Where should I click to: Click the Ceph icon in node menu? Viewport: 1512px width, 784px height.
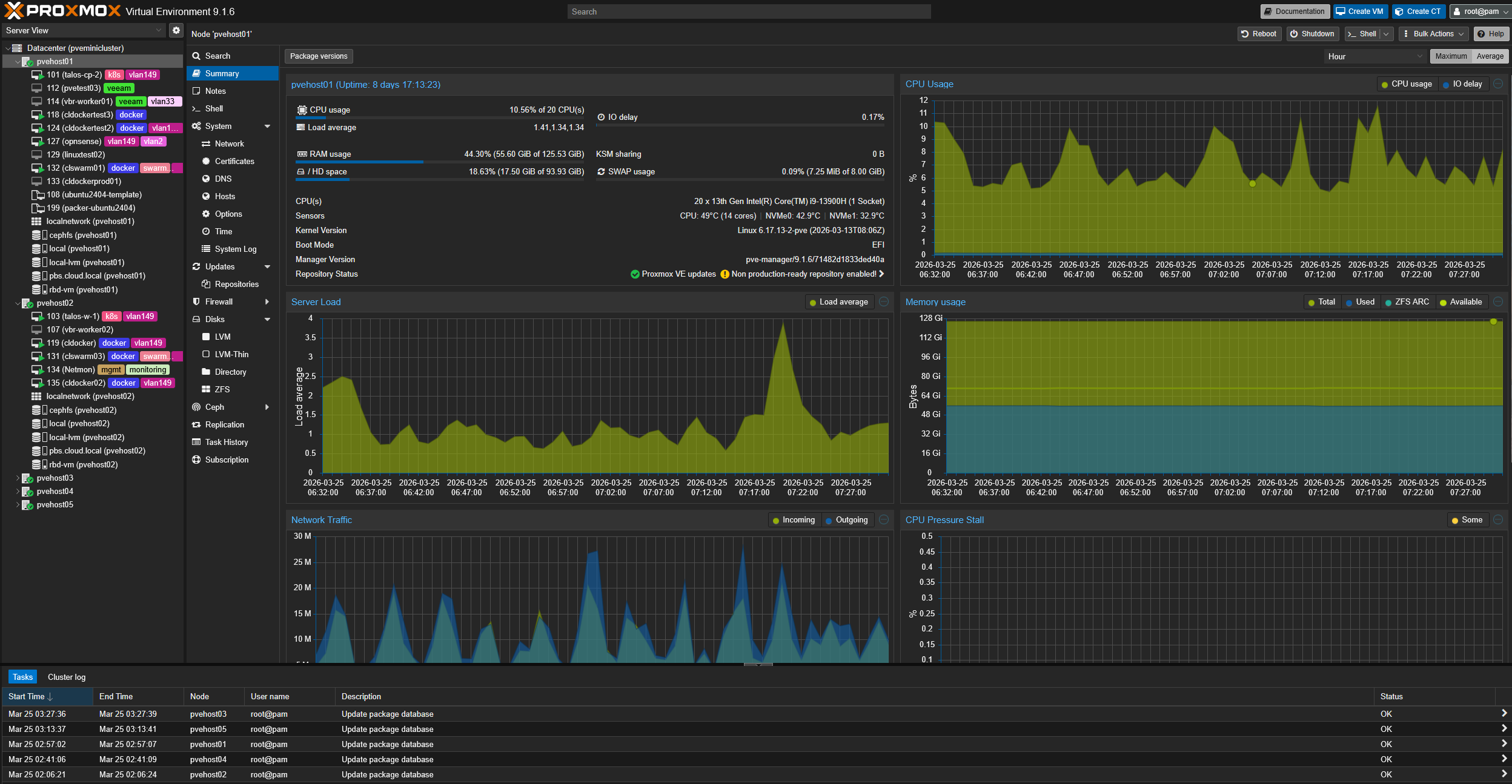[x=196, y=407]
